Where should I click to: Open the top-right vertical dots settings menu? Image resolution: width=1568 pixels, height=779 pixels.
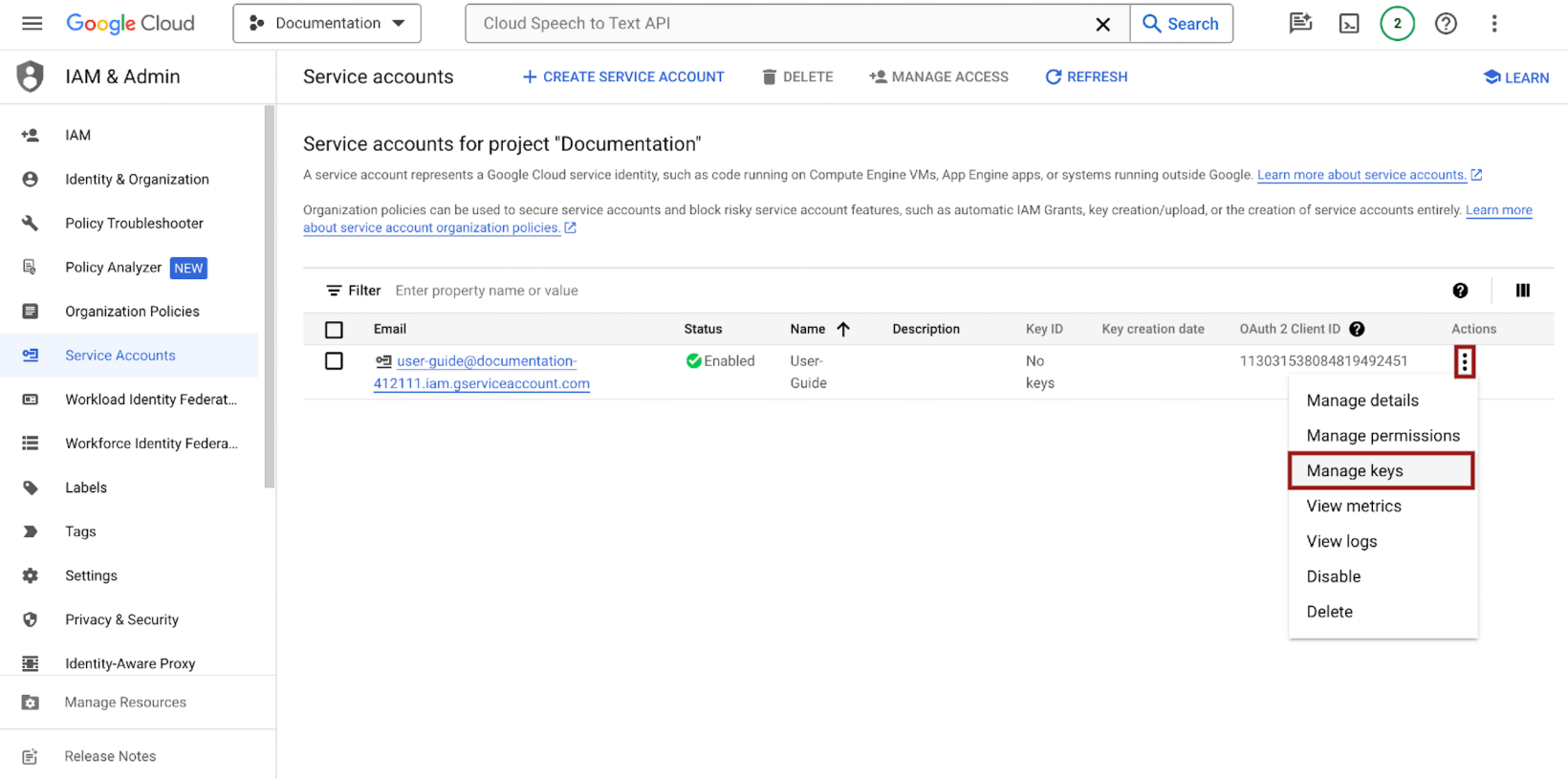point(1493,24)
